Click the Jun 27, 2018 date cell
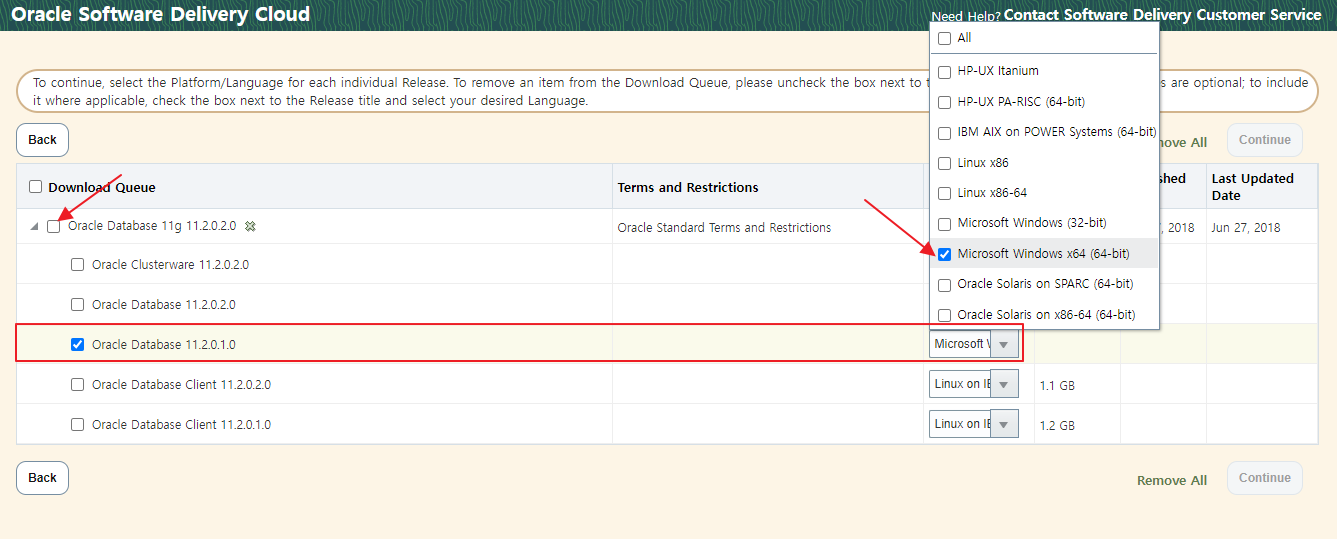The image size is (1337, 539). [x=1246, y=228]
